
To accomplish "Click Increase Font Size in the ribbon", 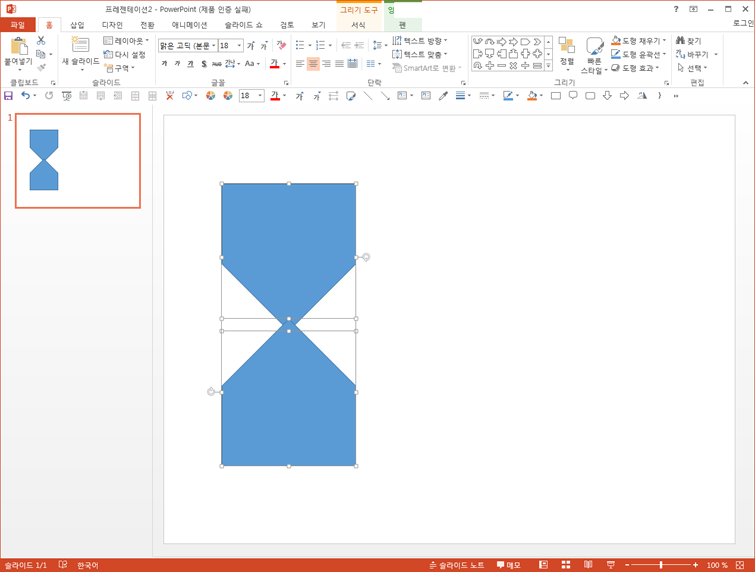I will pos(251,46).
